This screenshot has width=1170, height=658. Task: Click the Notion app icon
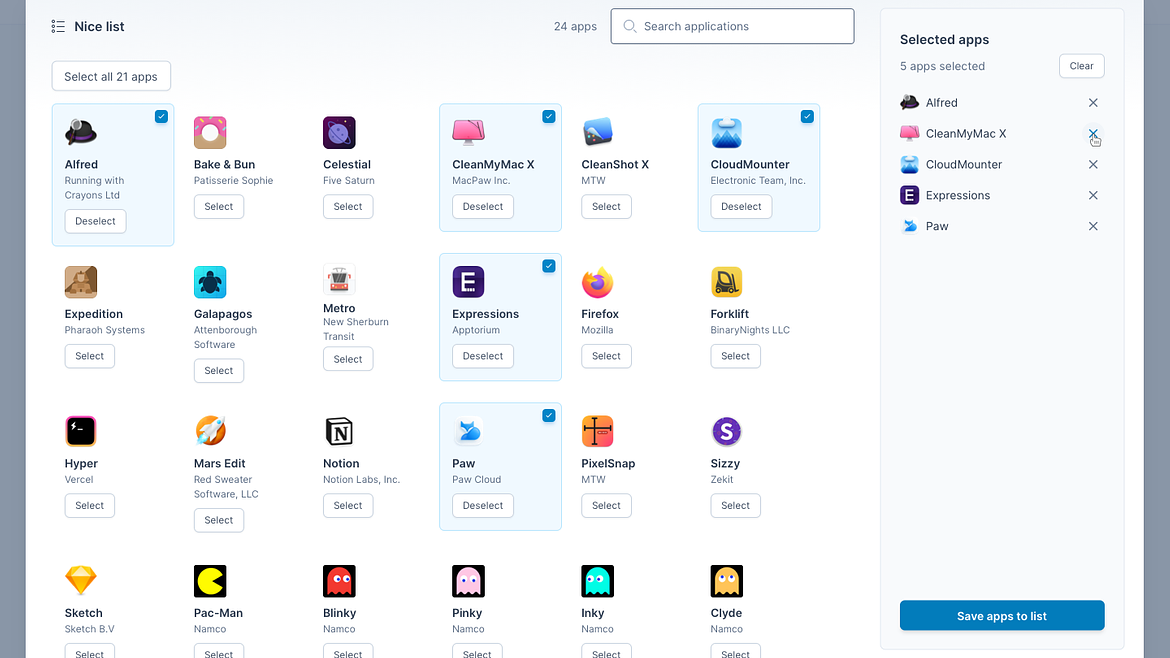339,431
